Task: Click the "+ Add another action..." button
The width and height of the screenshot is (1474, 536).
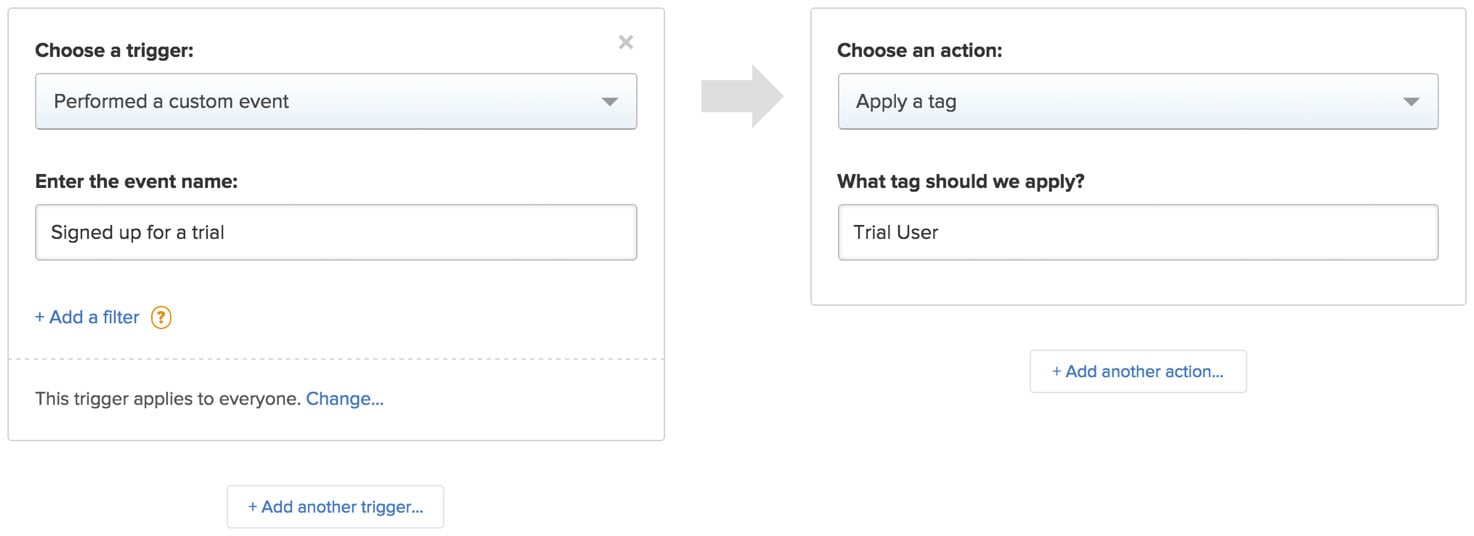Action: [x=1138, y=371]
